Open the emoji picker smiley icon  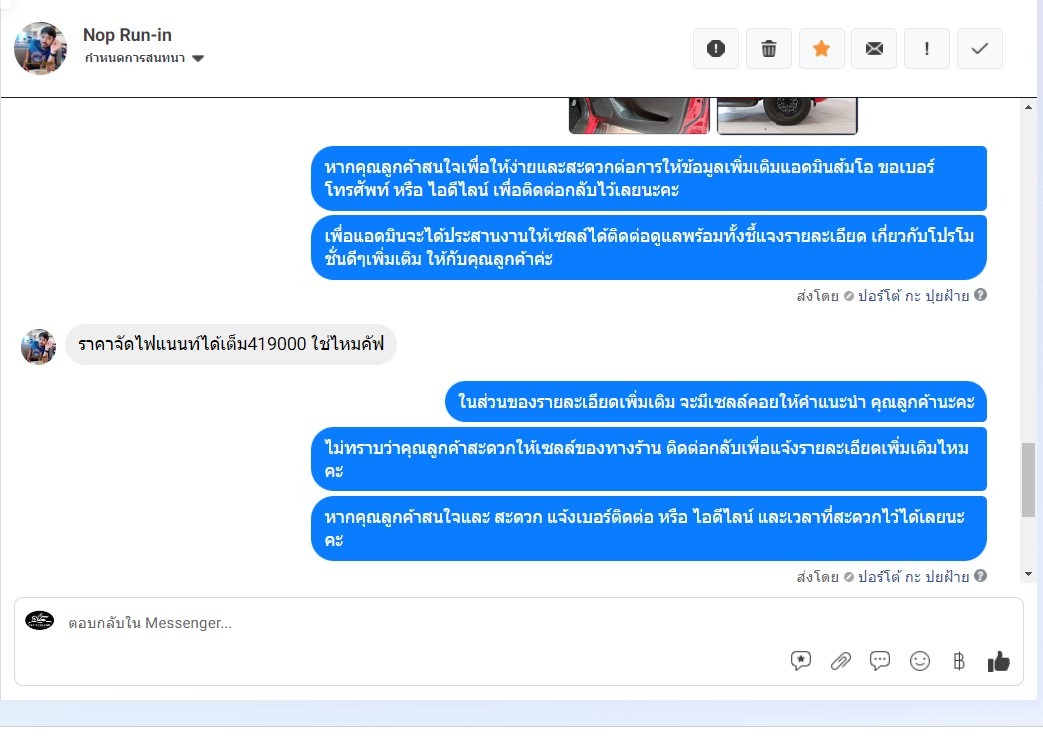click(920, 661)
